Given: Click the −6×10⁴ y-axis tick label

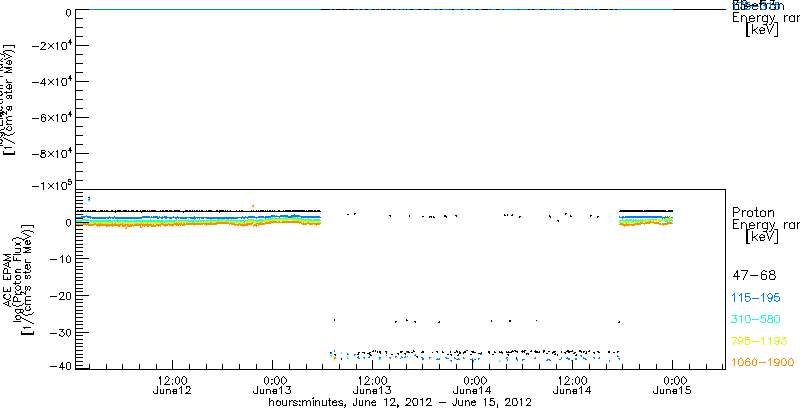Looking at the screenshot, I should (51, 117).
